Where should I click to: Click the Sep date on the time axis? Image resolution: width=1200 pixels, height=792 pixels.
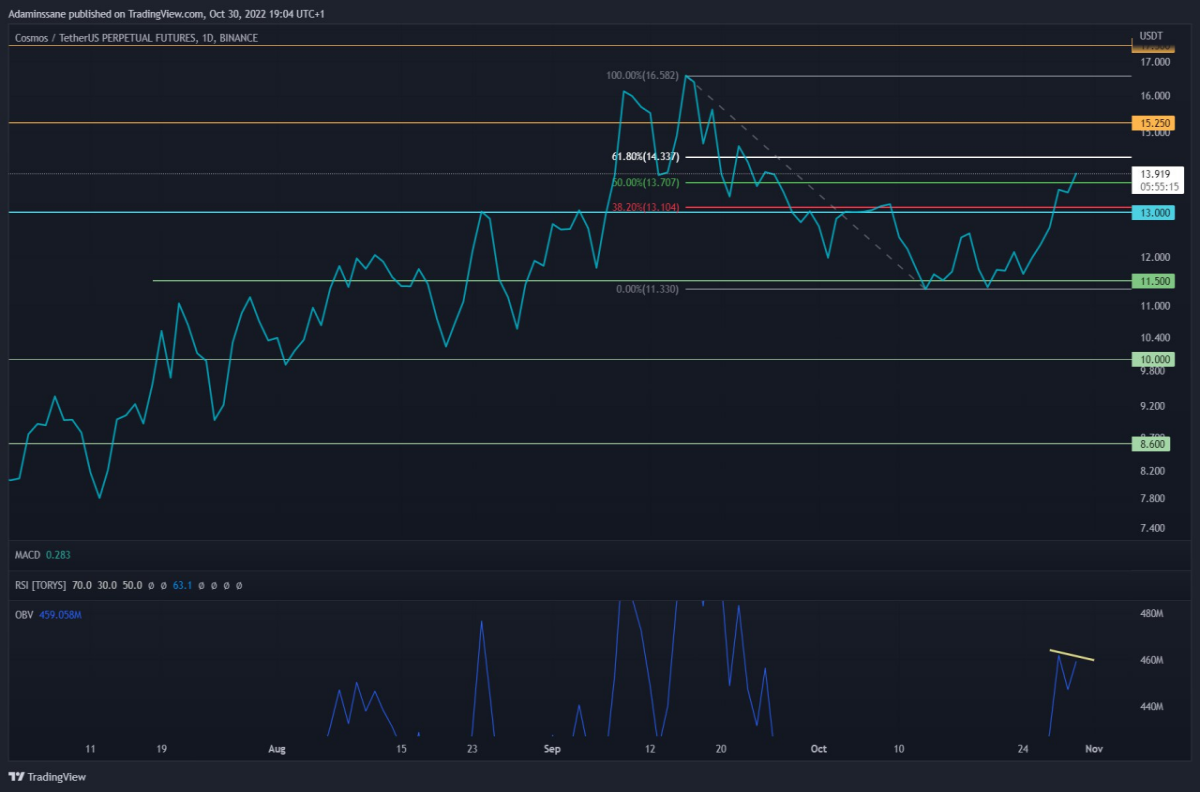click(x=553, y=748)
